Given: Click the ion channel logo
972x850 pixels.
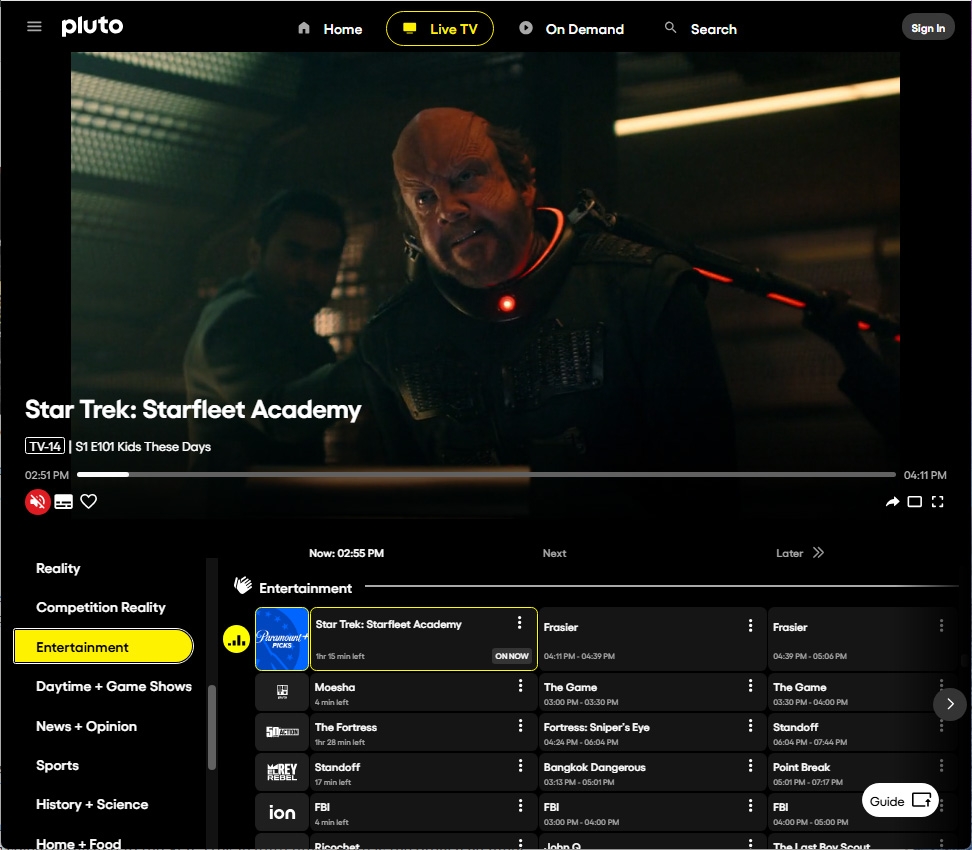Looking at the screenshot, I should tap(282, 812).
